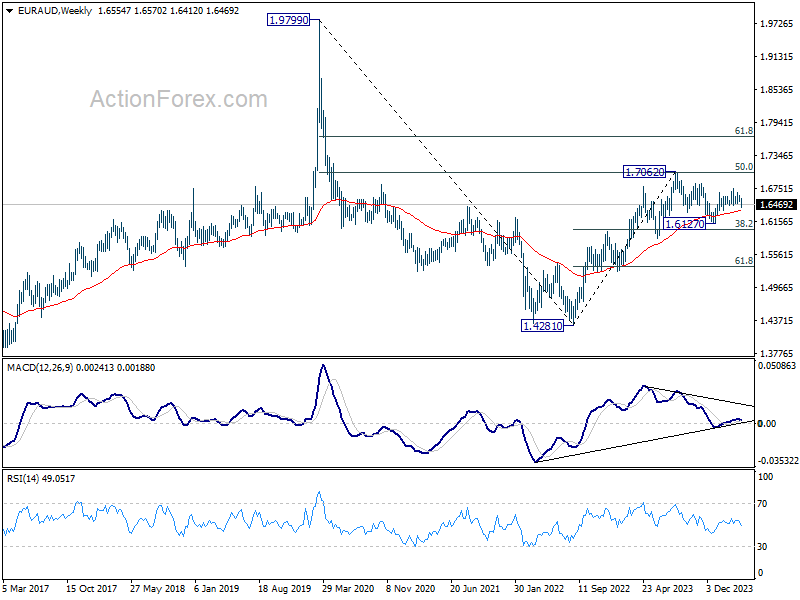Click the 1.85365 price axis value
800x600 pixels.
[777, 89]
